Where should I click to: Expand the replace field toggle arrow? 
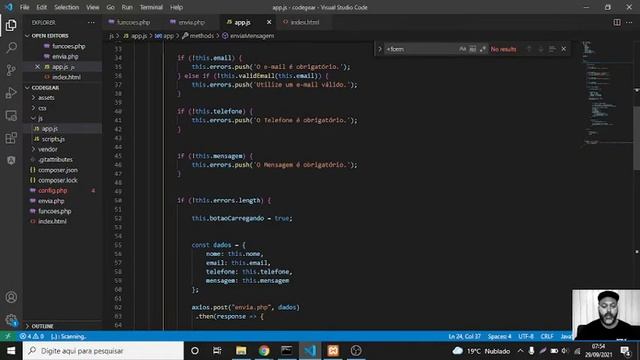point(380,49)
